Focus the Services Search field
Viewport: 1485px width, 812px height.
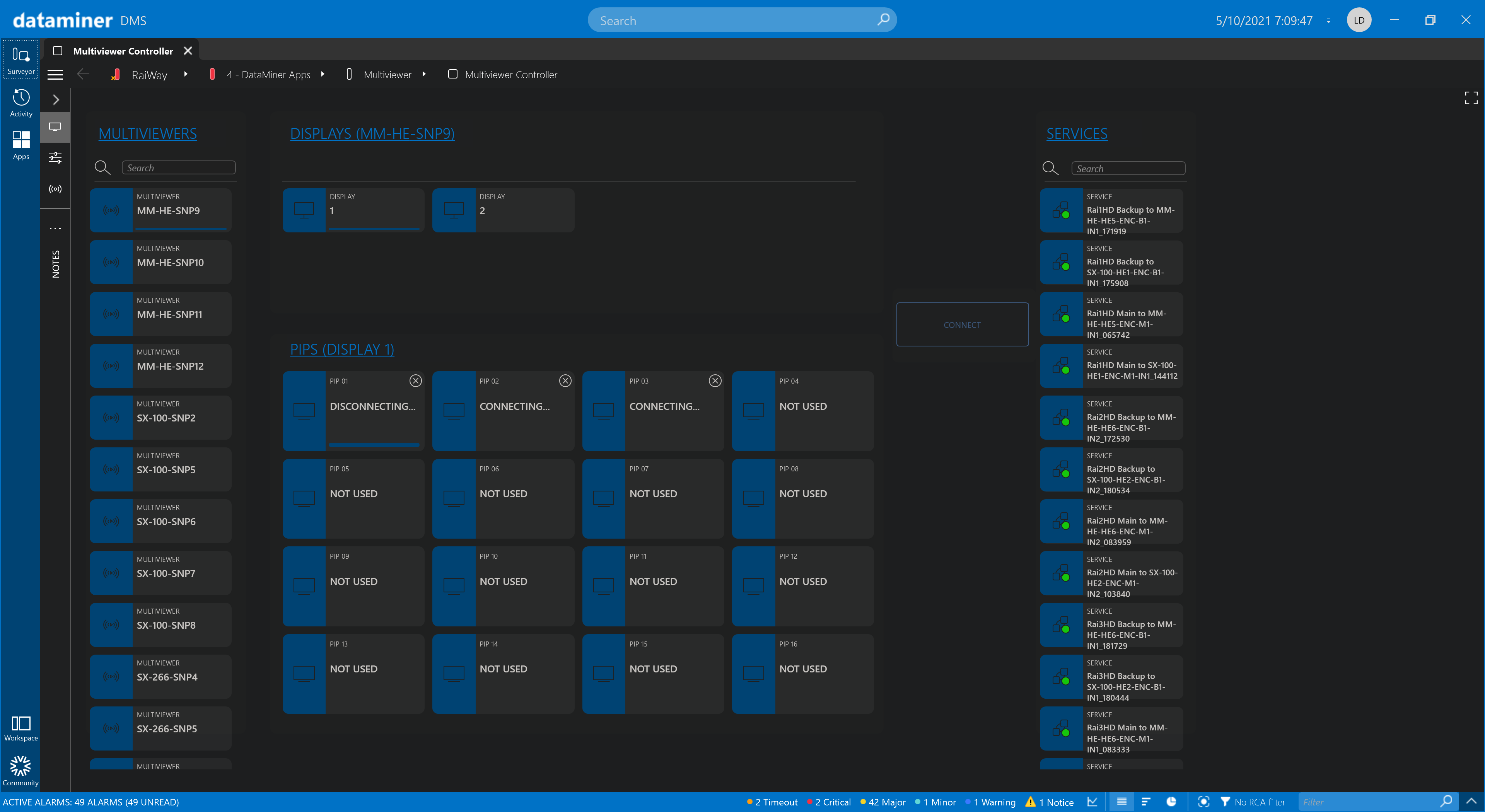coord(1128,168)
